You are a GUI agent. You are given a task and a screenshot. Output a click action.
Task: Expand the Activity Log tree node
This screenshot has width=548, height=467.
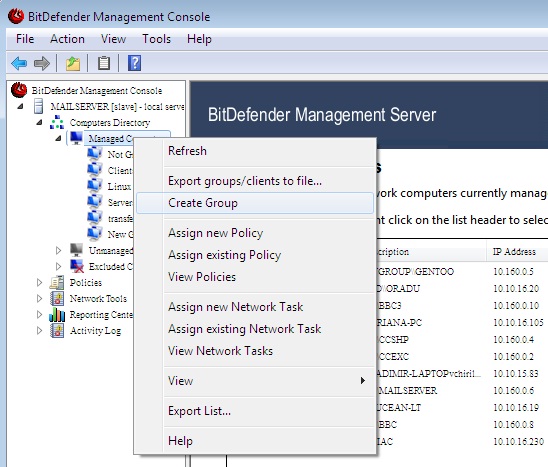coord(39,331)
